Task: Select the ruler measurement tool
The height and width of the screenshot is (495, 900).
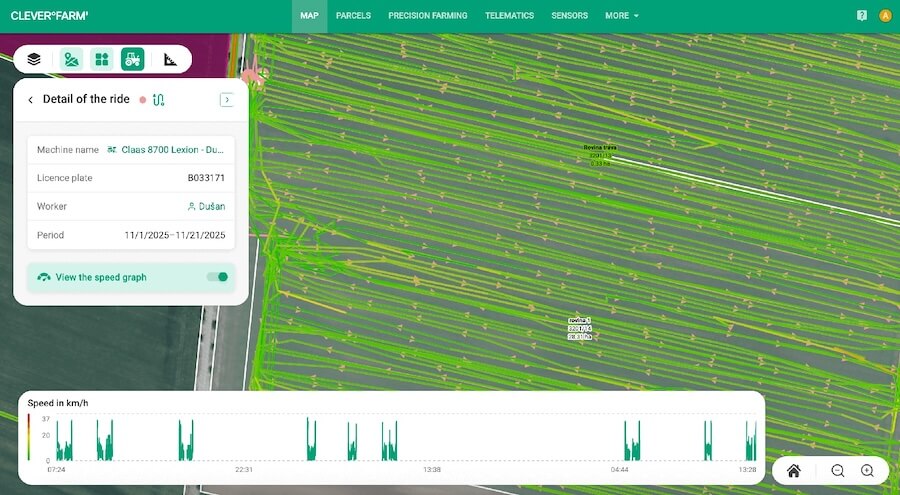Action: point(170,59)
